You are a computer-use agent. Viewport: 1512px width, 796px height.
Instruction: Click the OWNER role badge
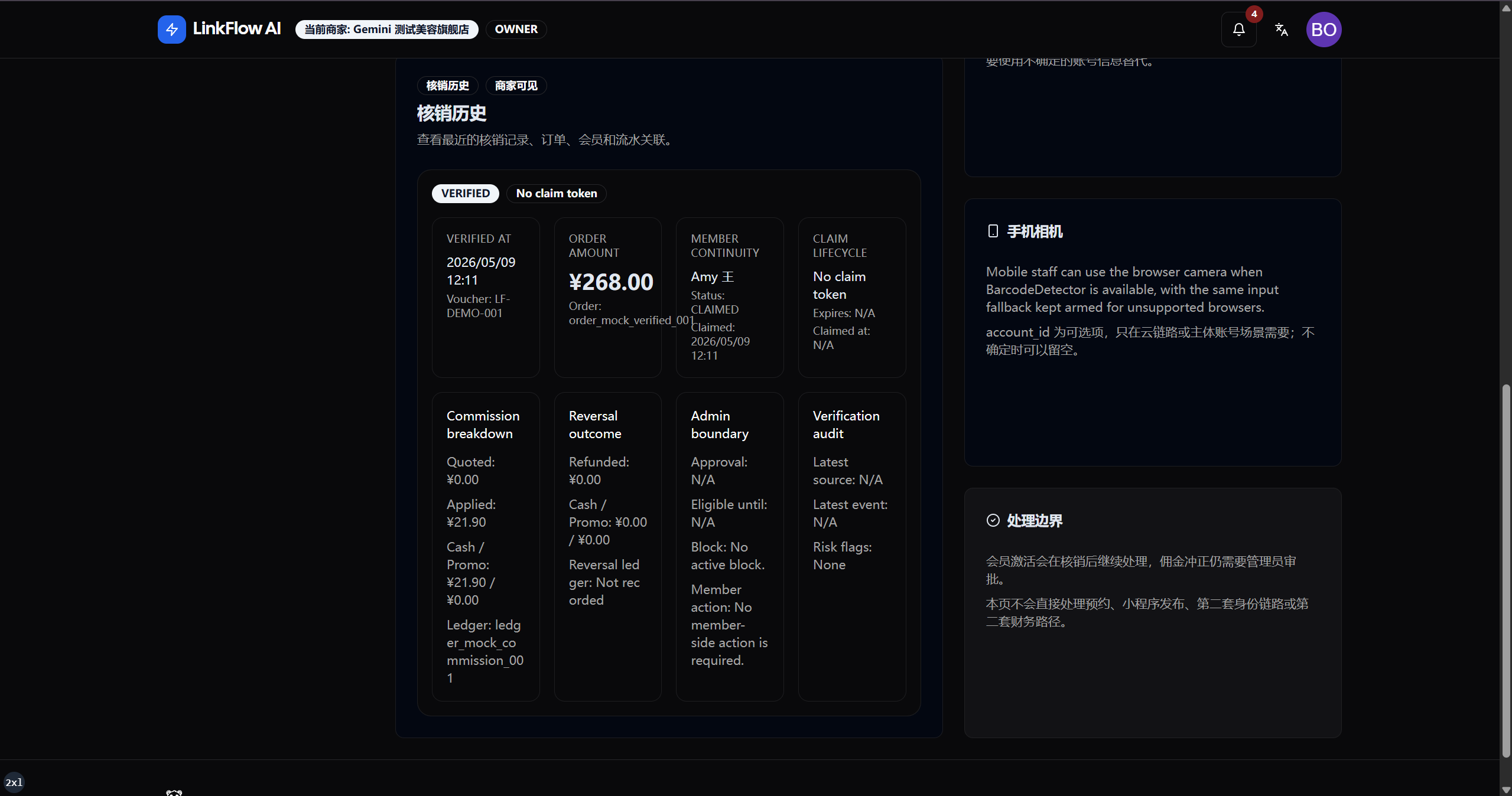(x=516, y=30)
